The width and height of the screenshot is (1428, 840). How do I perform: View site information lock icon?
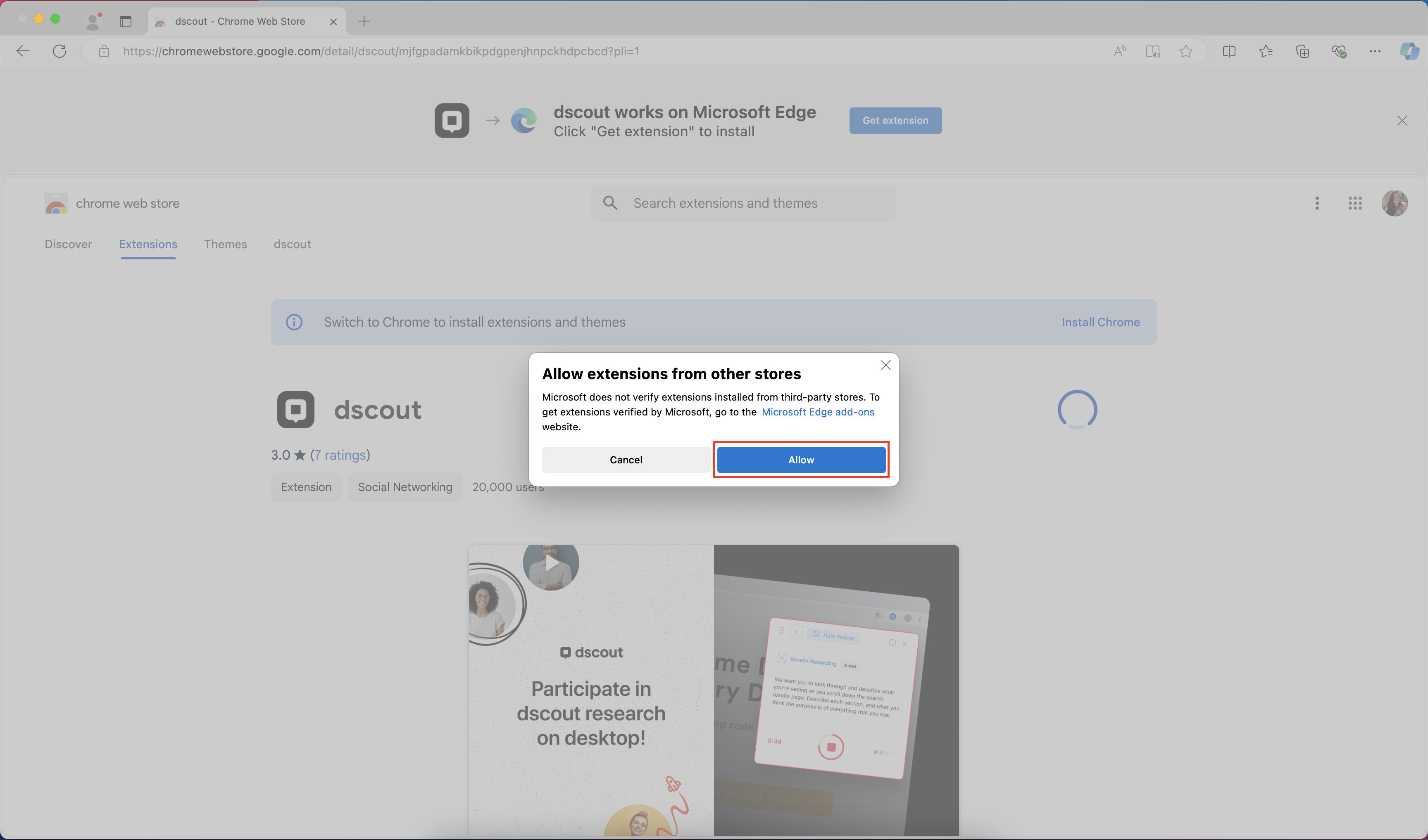(x=104, y=51)
